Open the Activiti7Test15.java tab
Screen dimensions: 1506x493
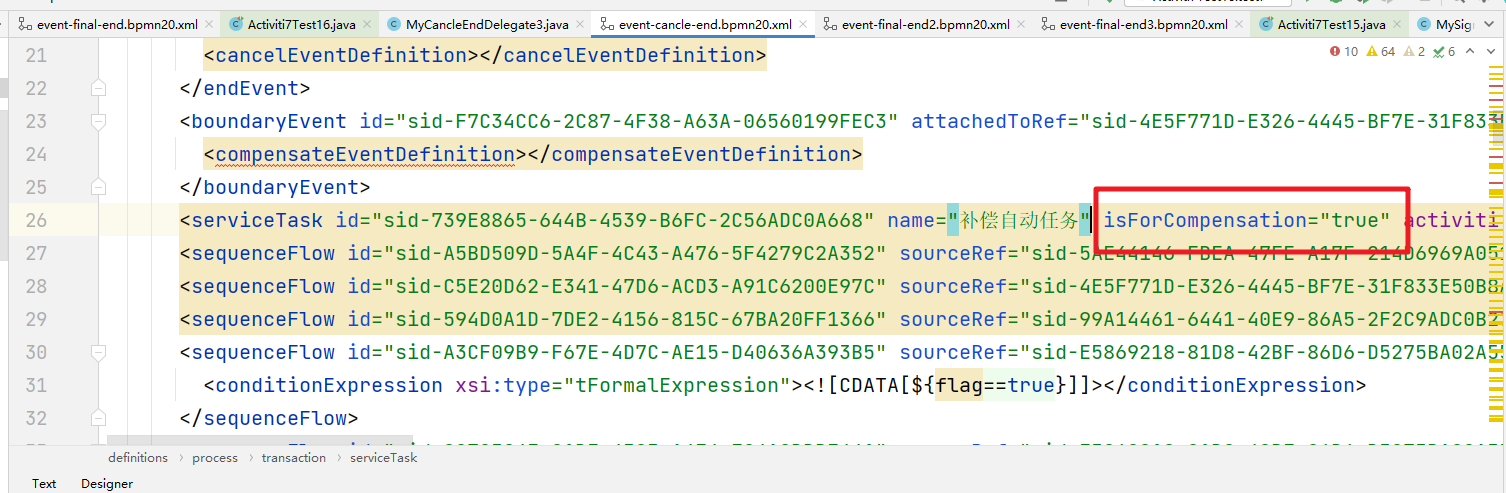tap(1330, 24)
